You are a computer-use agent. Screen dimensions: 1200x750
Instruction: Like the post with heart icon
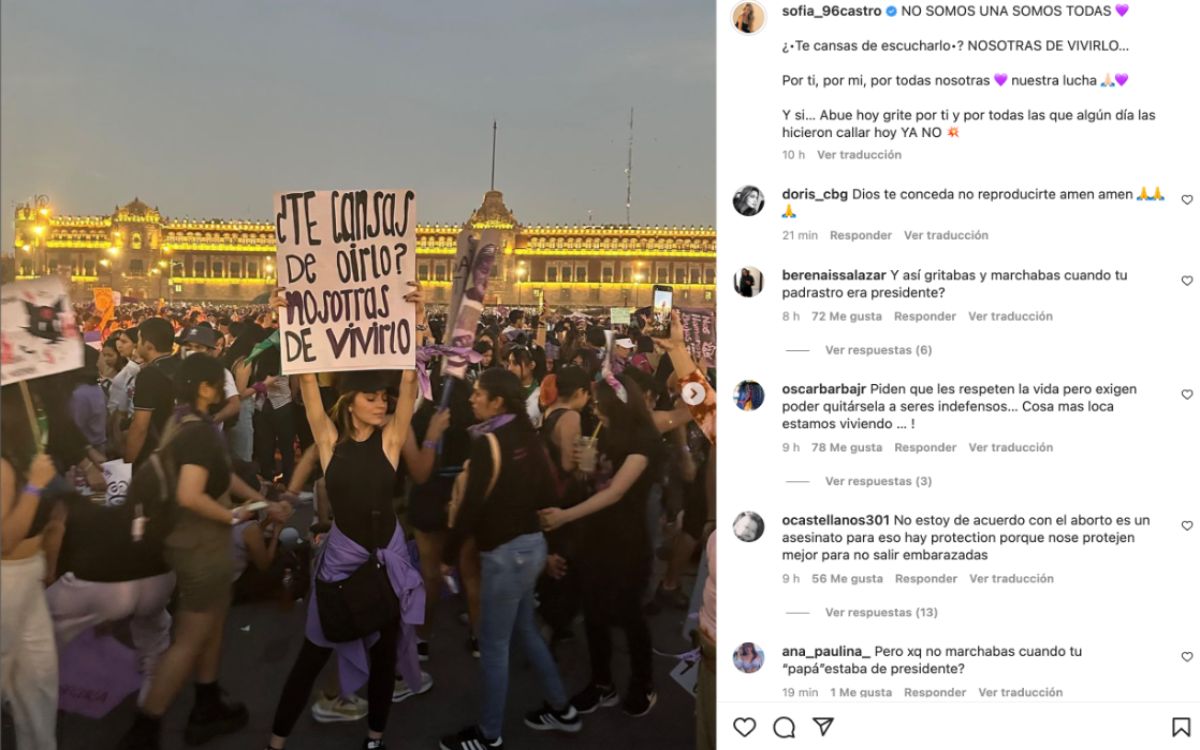pyautogui.click(x=744, y=727)
